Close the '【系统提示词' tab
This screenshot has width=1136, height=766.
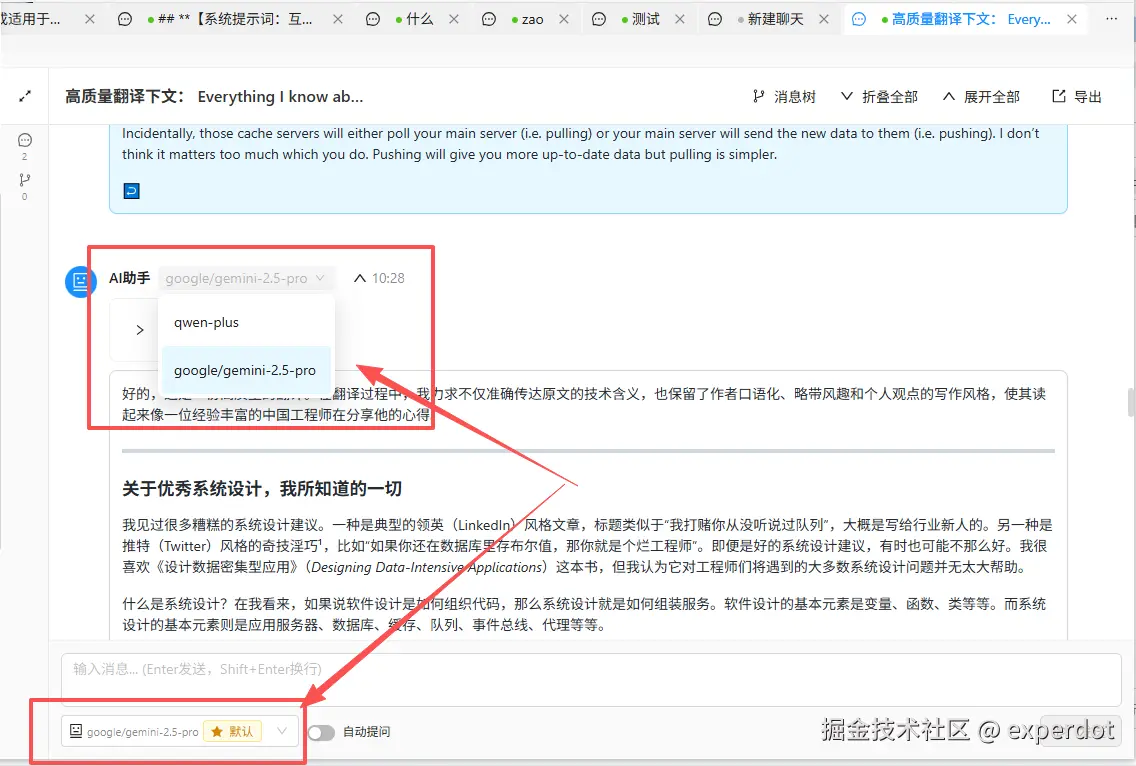338,19
